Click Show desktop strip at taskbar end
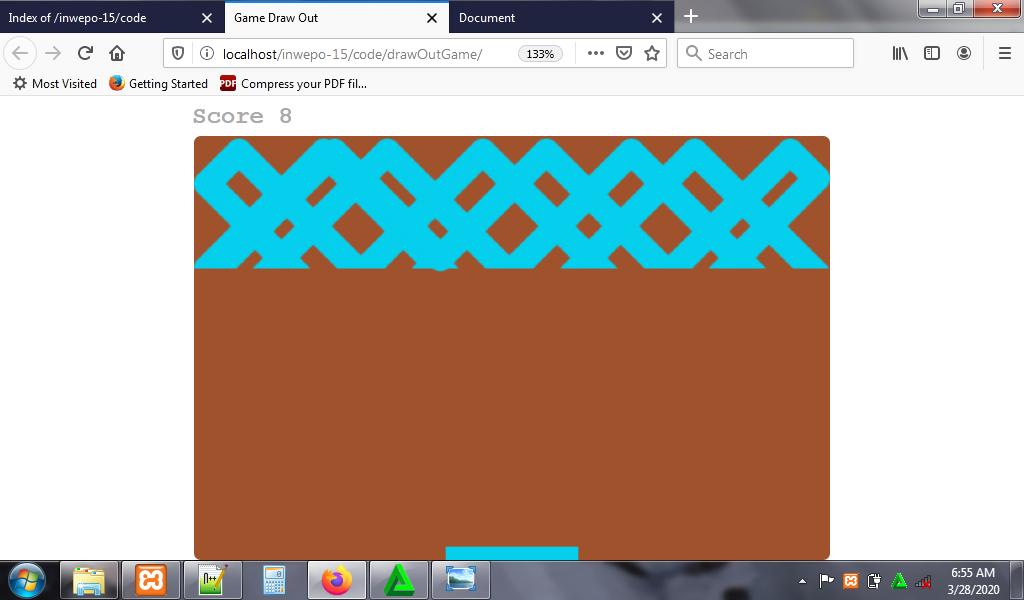Screen dimensions: 1024x600 coord(1018,580)
